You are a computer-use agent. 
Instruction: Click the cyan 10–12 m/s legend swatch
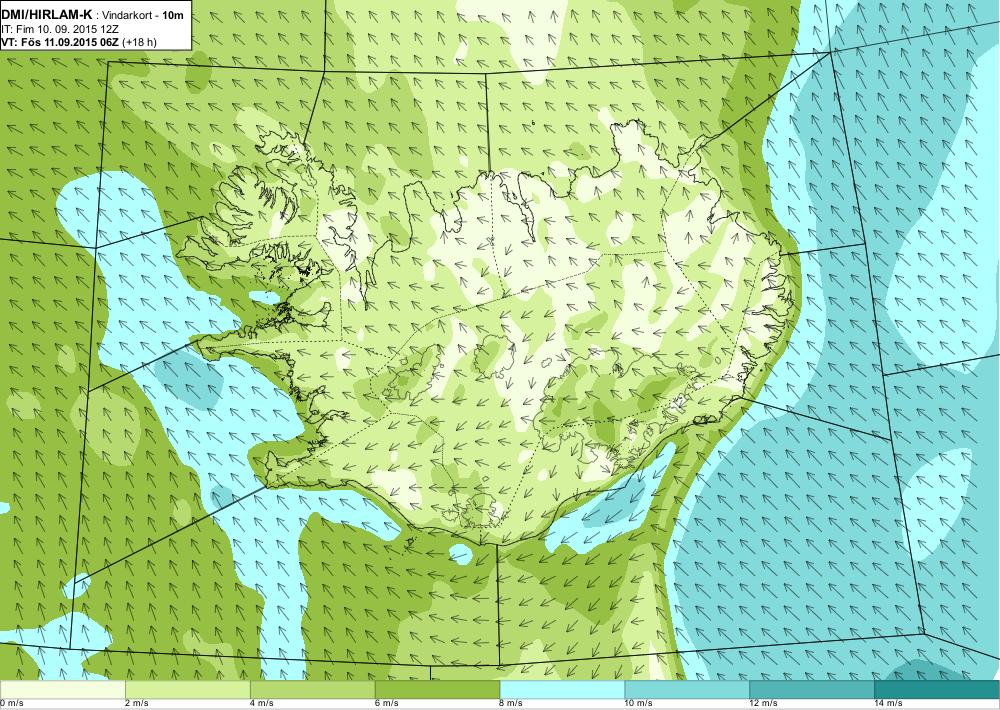(x=688, y=690)
